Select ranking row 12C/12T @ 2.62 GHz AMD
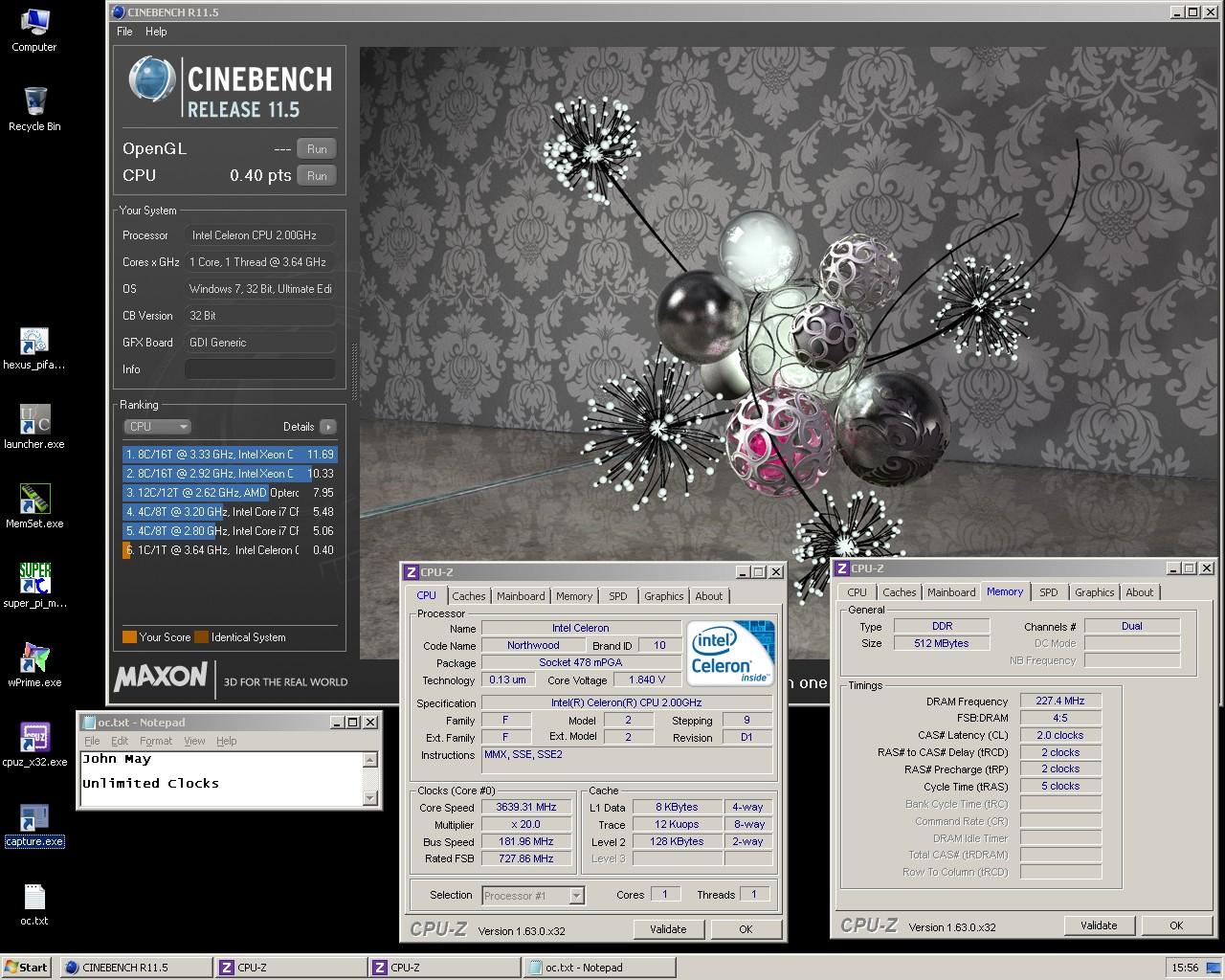 pyautogui.click(x=230, y=493)
